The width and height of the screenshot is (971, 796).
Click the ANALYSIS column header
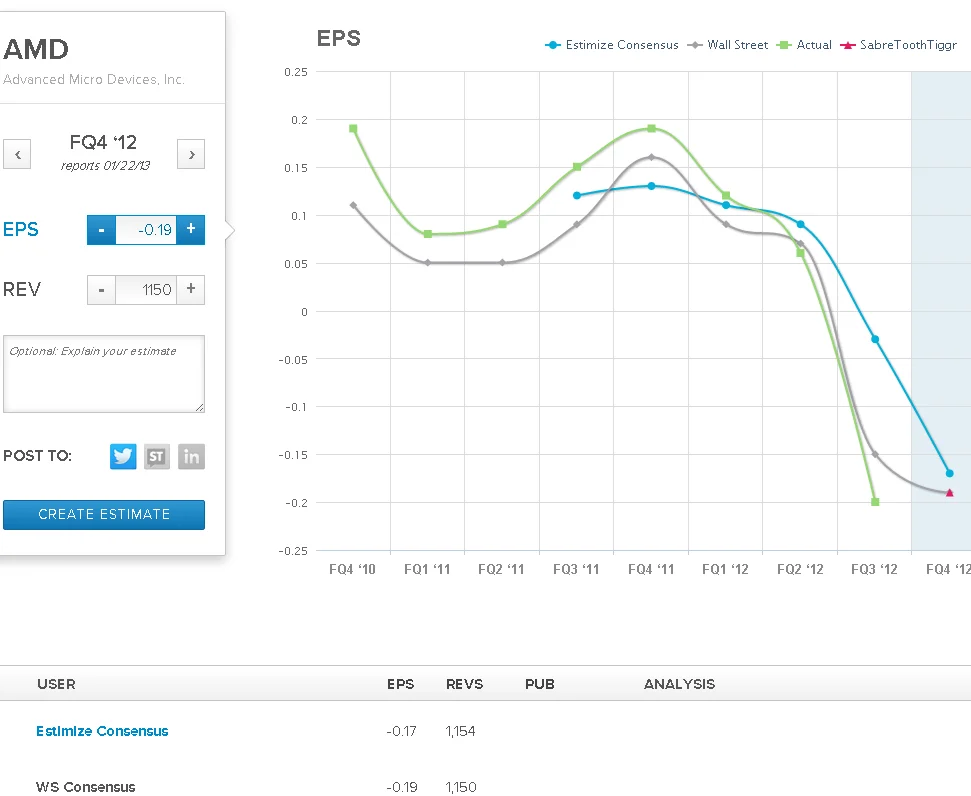pyautogui.click(x=679, y=684)
